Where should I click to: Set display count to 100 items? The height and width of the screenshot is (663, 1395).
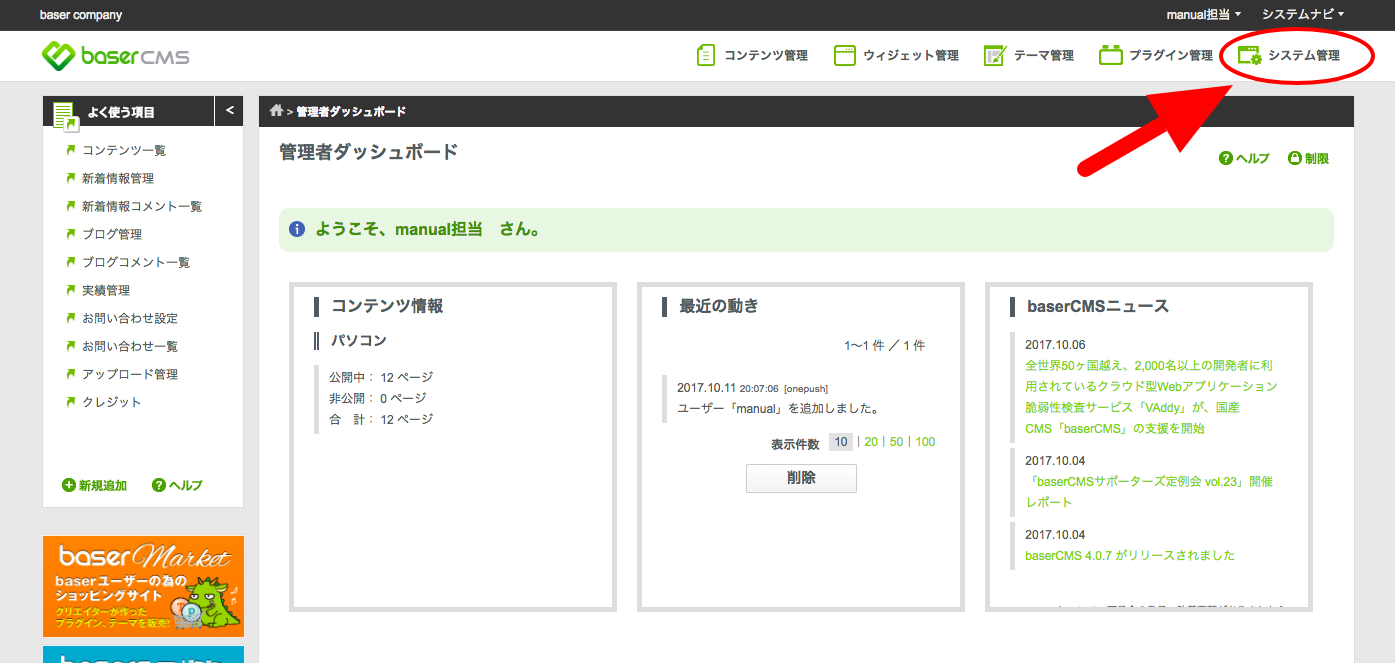pyautogui.click(x=925, y=442)
